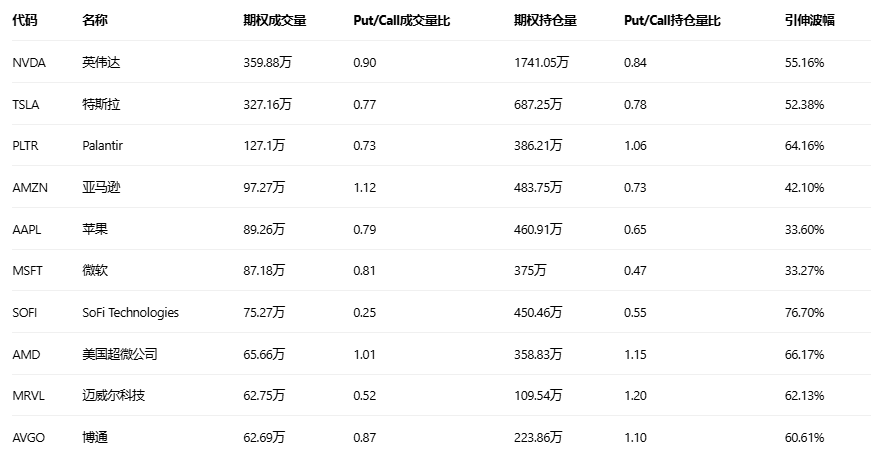The image size is (871, 457).
Task: Select the Palantir stock name
Action: click(103, 146)
